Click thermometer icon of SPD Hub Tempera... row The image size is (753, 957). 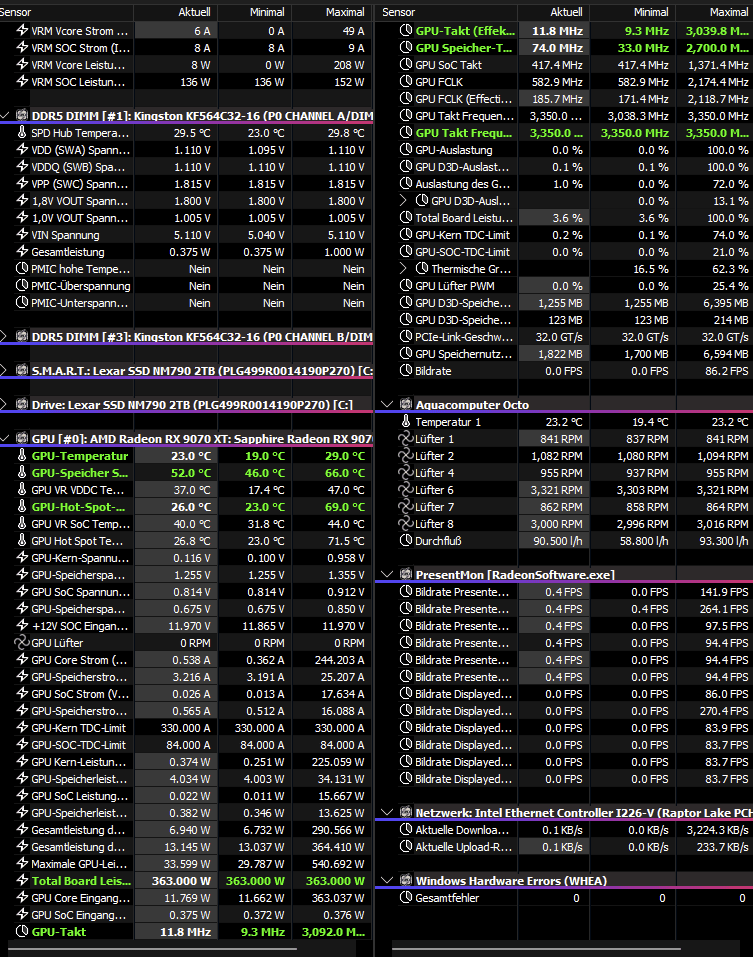(x=22, y=132)
